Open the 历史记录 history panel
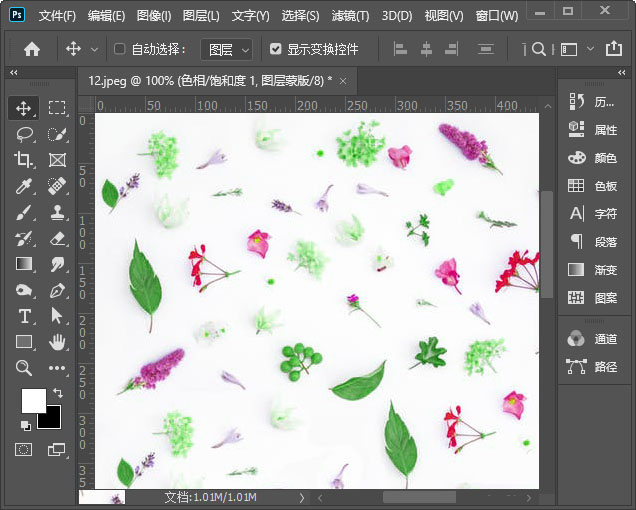 594,102
